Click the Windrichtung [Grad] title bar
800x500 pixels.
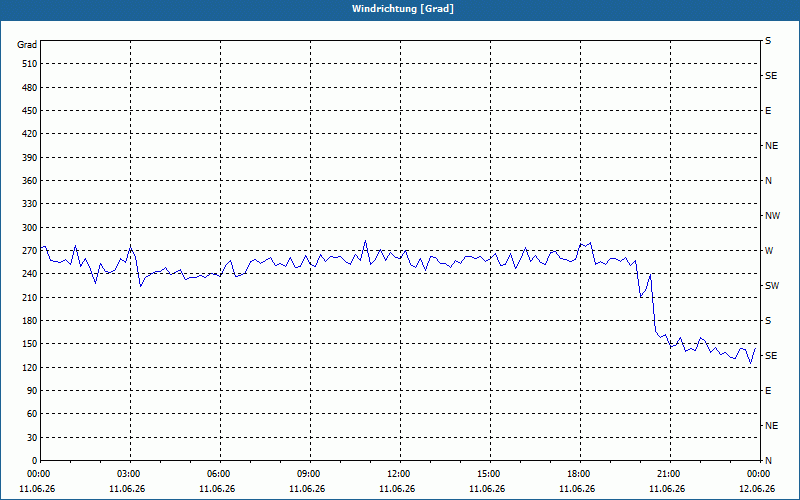click(400, 9)
